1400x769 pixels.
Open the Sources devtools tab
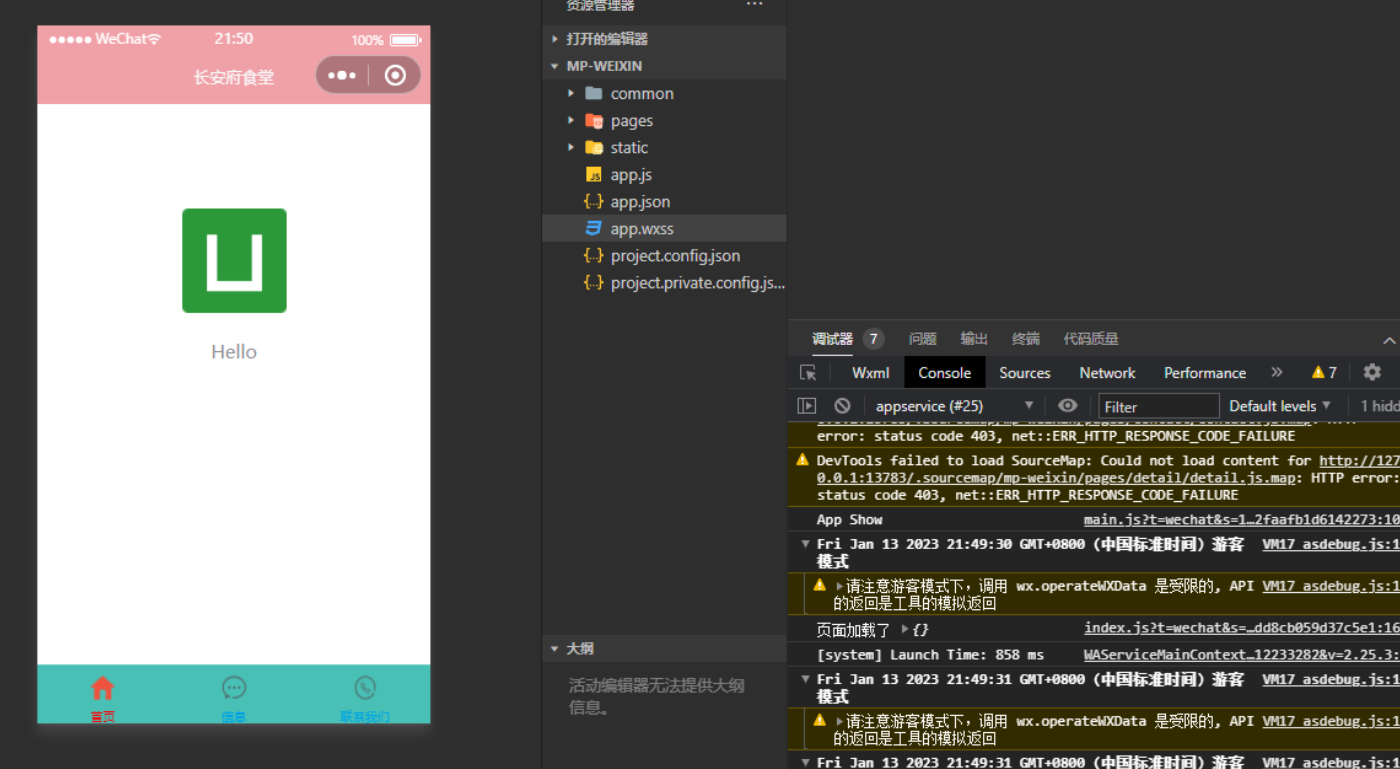(1025, 373)
